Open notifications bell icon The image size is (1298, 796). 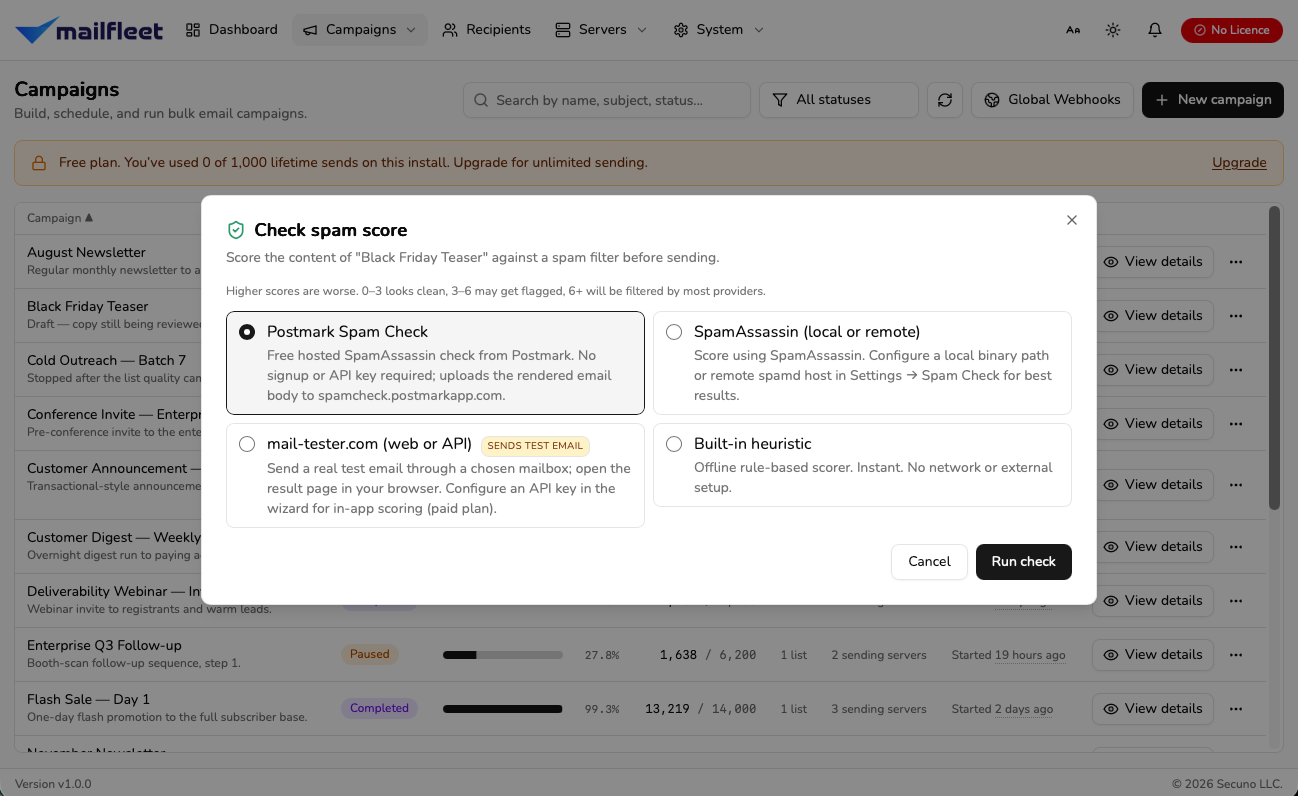tap(1155, 30)
